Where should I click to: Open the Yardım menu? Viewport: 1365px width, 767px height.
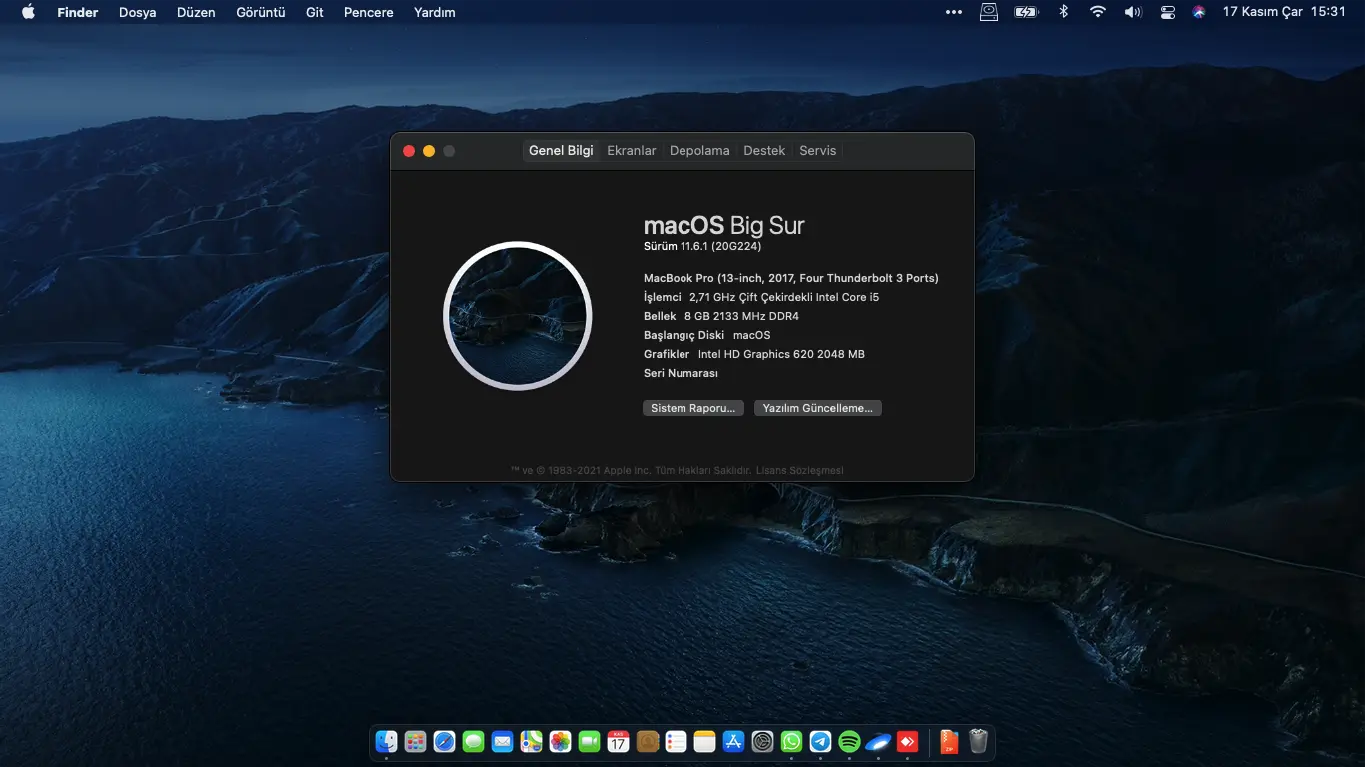[435, 12]
